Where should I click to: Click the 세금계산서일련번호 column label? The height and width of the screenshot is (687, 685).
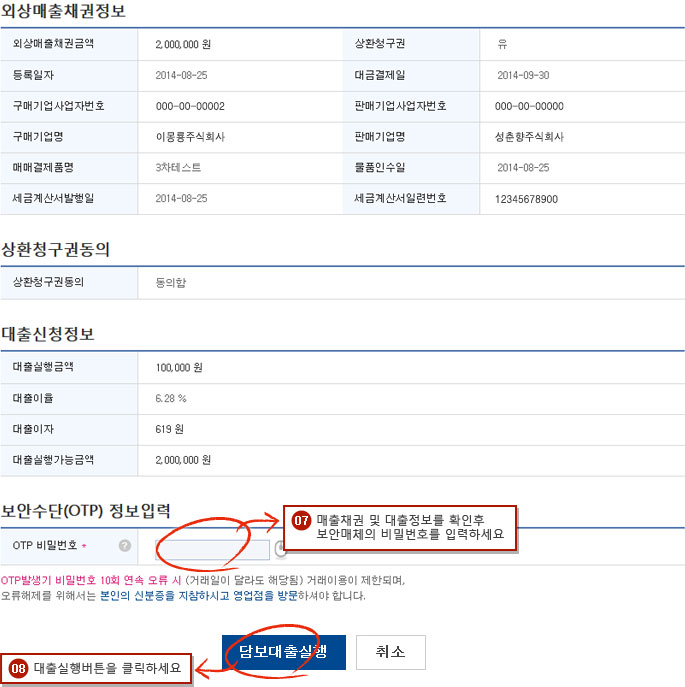[x=401, y=198]
